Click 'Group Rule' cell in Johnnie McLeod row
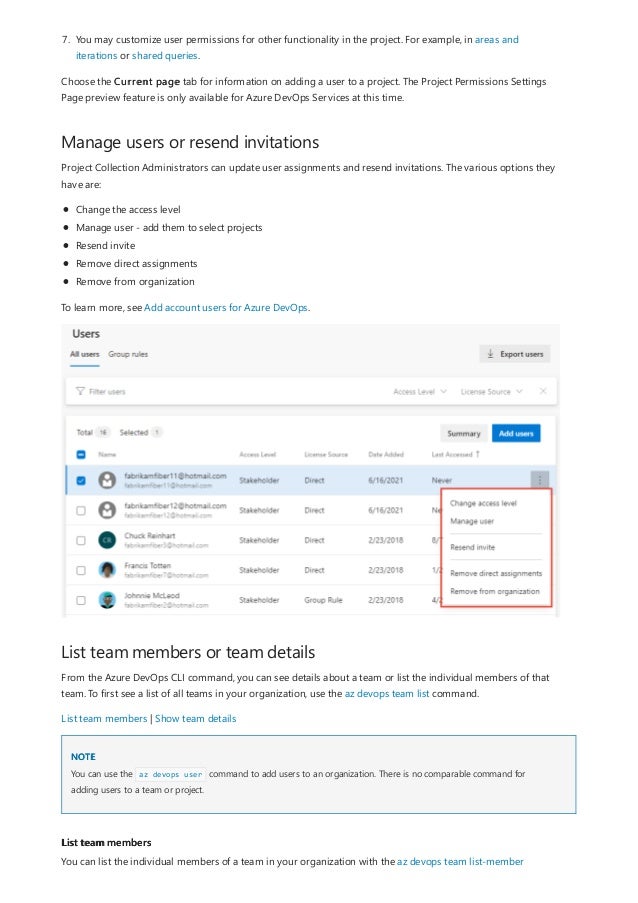This screenshot has height=903, width=638. click(x=323, y=600)
